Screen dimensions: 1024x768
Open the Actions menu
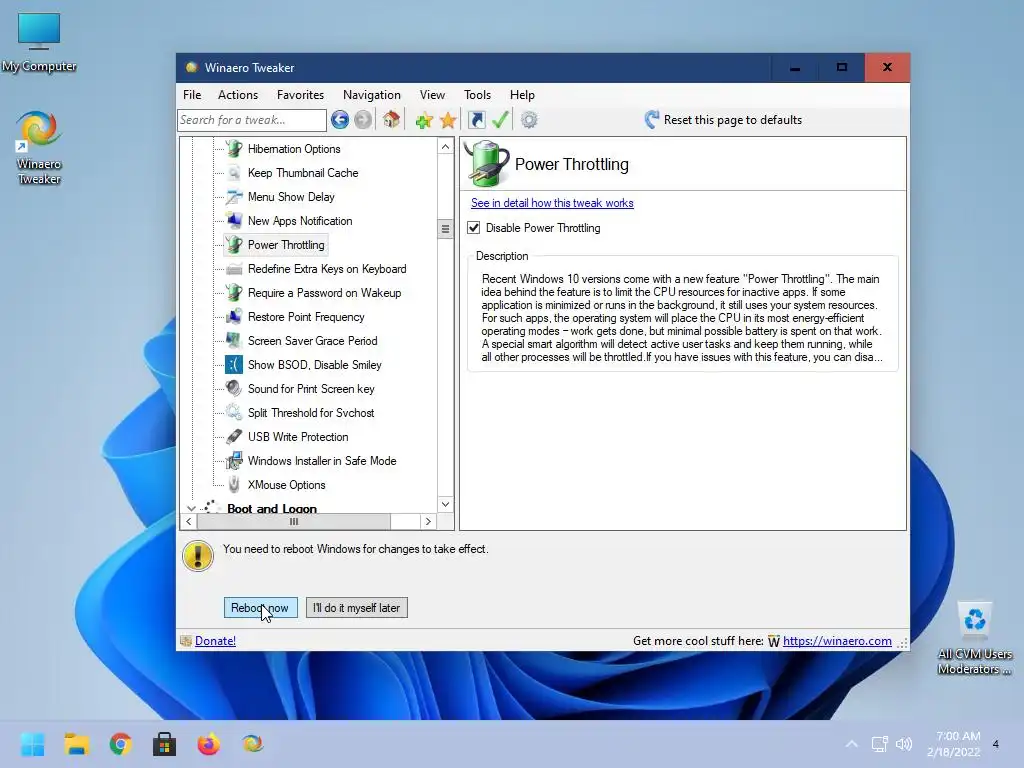coord(238,95)
